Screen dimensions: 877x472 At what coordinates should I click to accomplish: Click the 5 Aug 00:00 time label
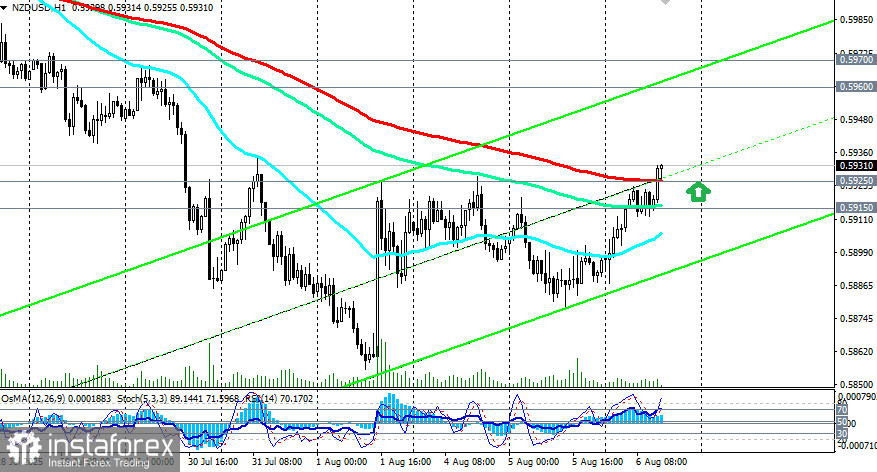point(534,462)
